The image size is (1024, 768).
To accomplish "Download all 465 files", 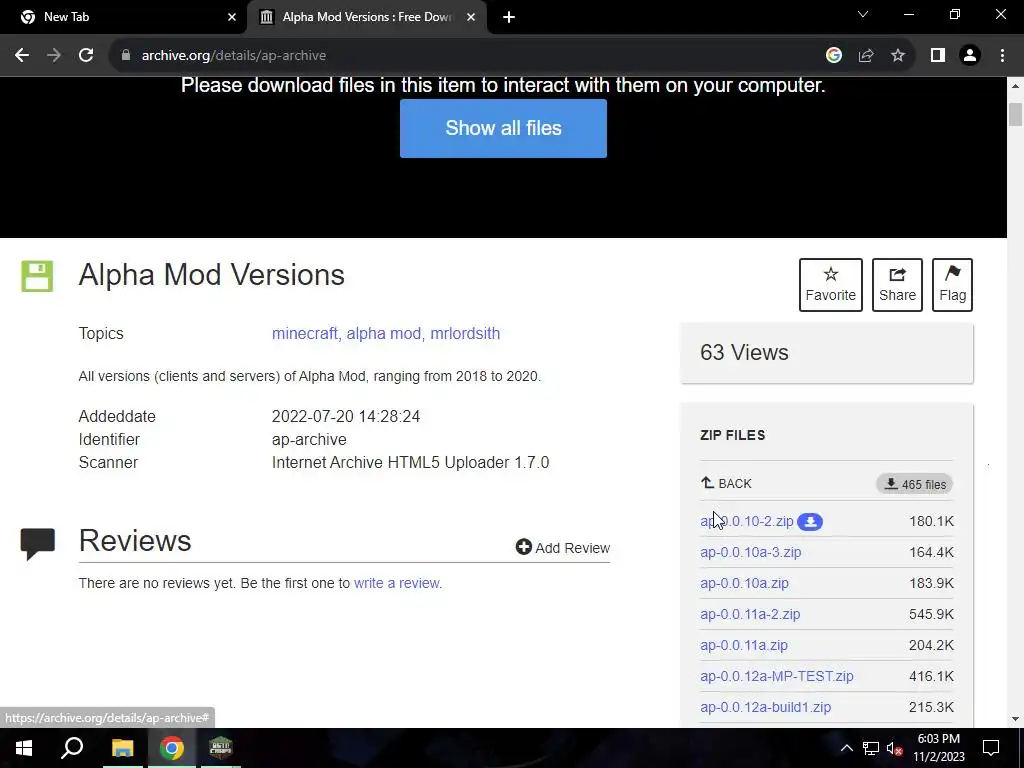I will click(914, 485).
